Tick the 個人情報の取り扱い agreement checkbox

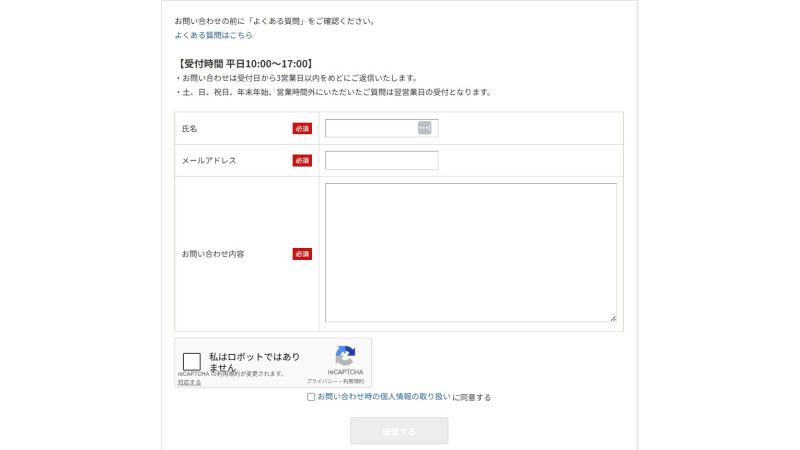click(311, 397)
